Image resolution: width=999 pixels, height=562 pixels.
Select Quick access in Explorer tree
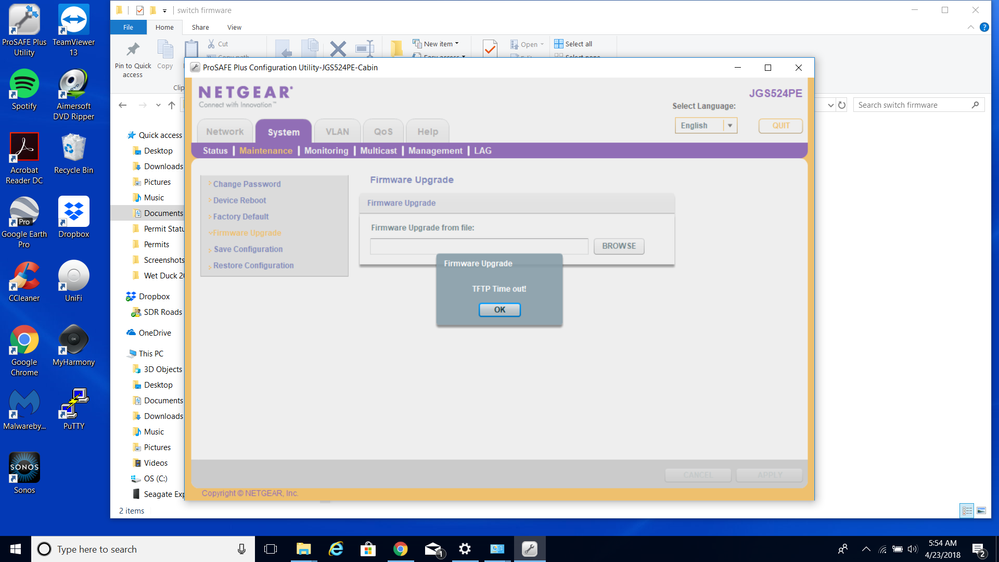pyautogui.click(x=155, y=135)
